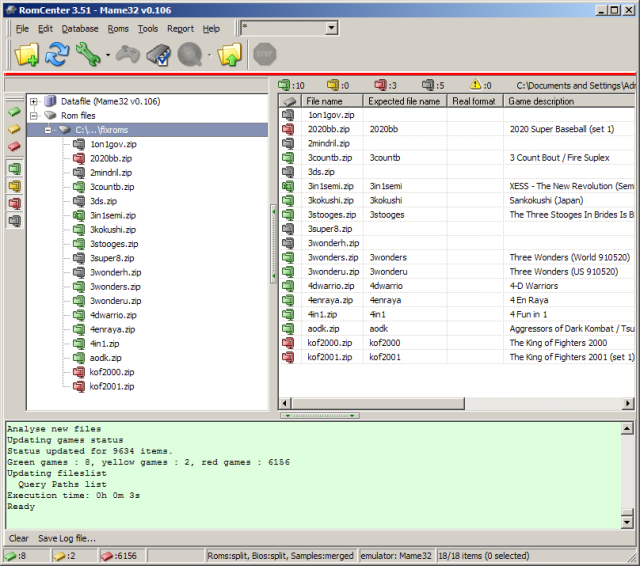Image resolution: width=640 pixels, height=566 pixels.
Task: Open the Report menu
Action: (180, 29)
